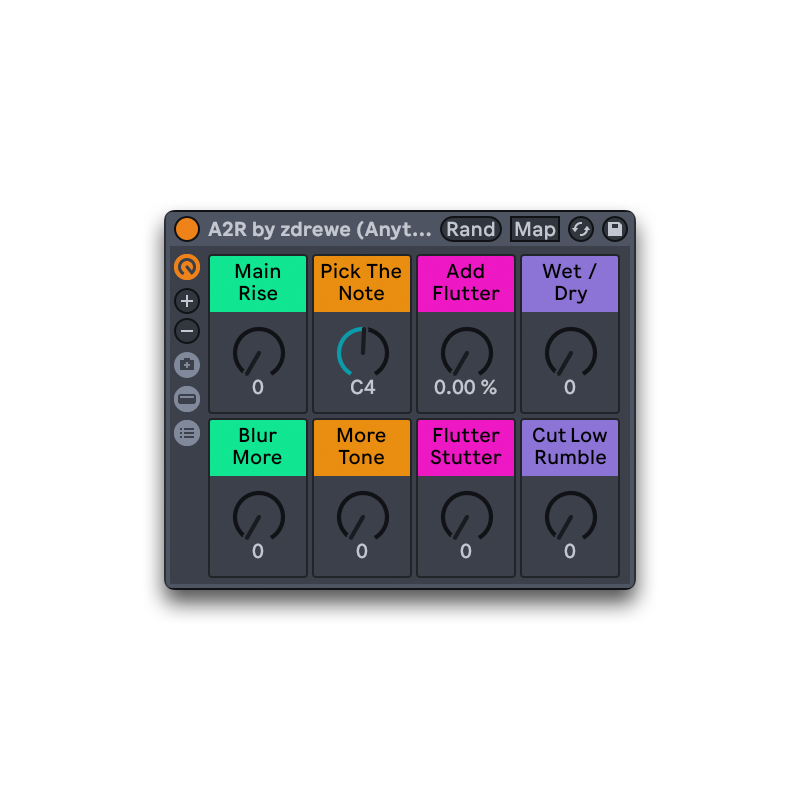Click the macro variations camera icon

(x=187, y=365)
